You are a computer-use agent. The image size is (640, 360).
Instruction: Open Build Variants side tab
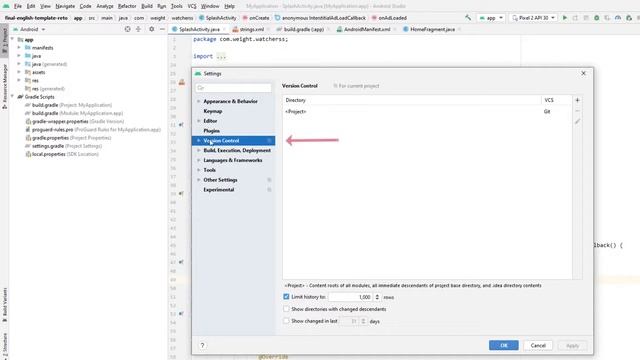point(4,305)
